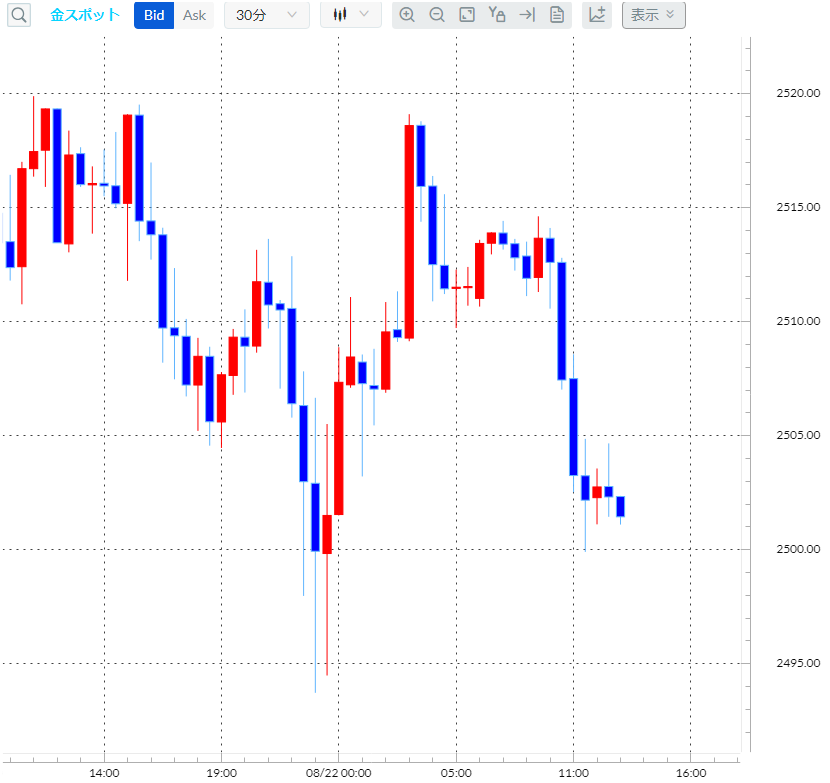Click the 14:00 time axis label
Screen dimensions: 830x783
(104, 773)
